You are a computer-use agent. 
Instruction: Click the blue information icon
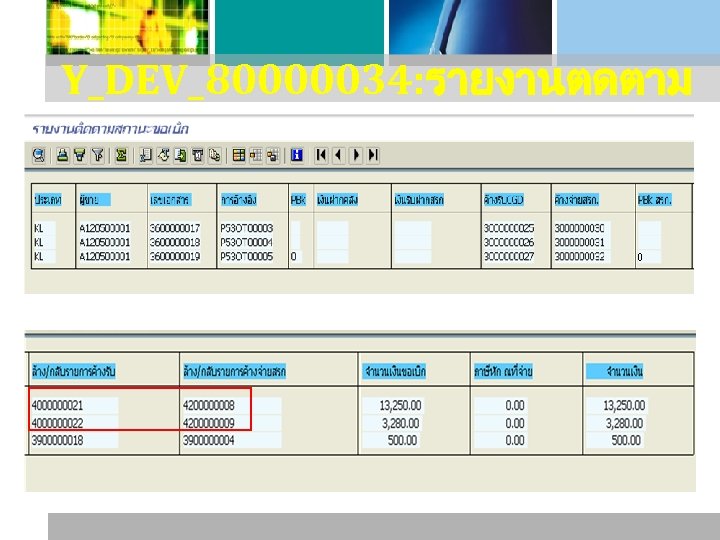297,155
